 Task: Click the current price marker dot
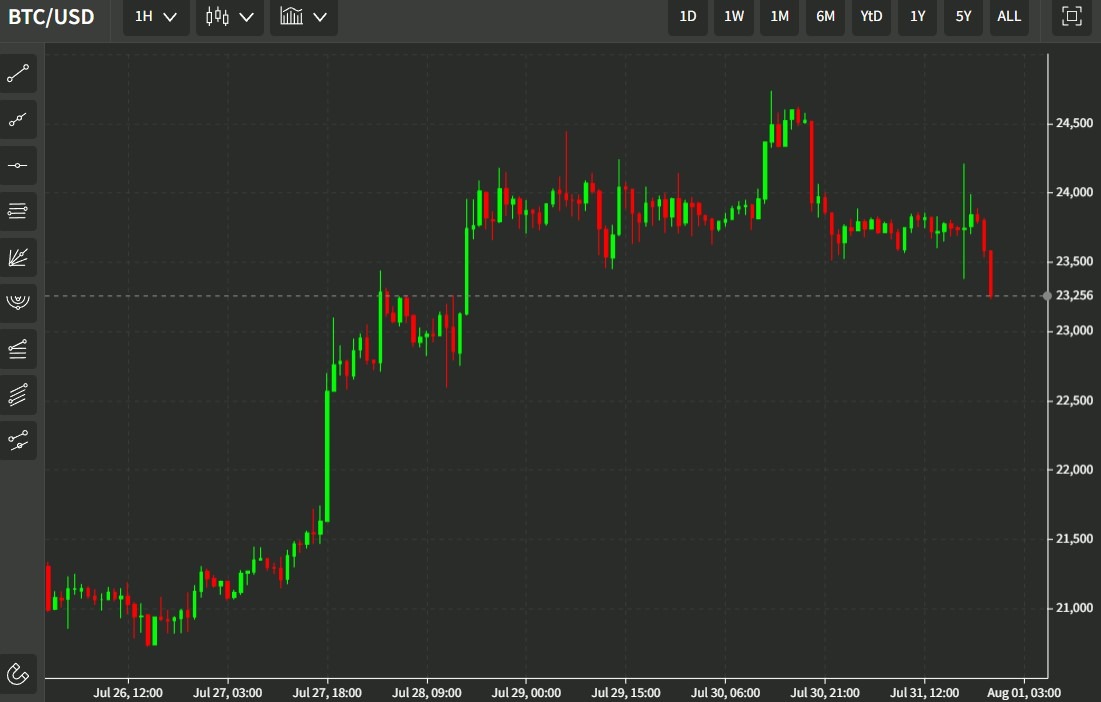point(1047,296)
